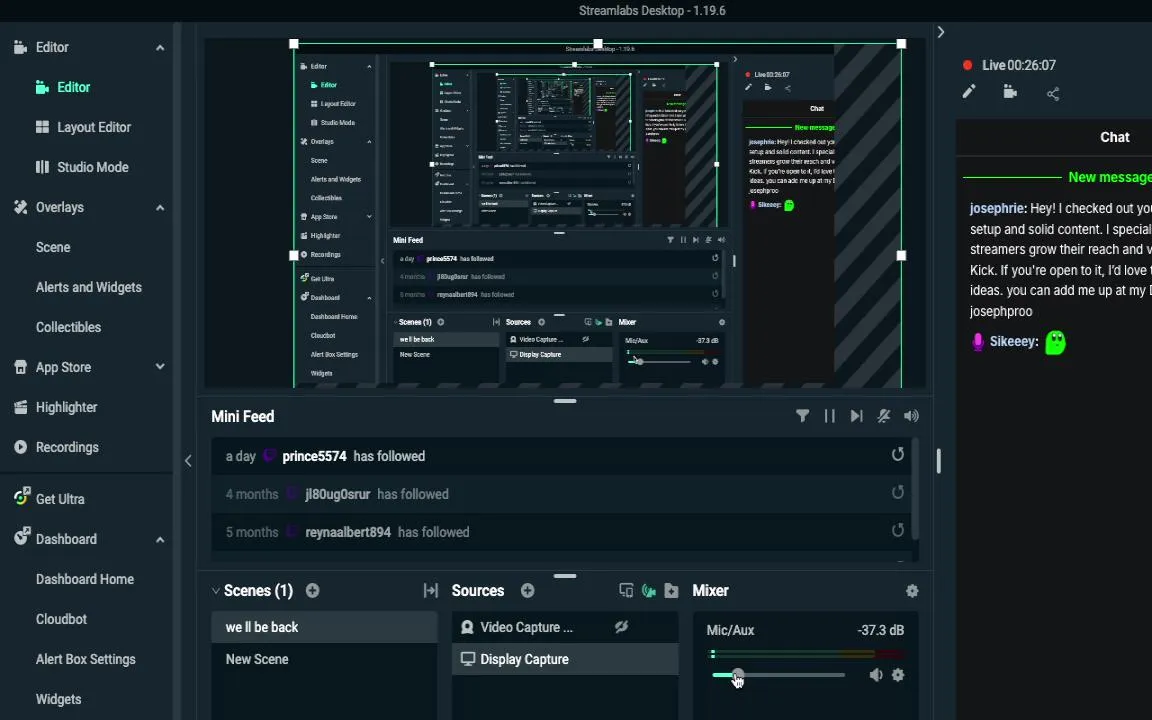Image resolution: width=1152 pixels, height=720 pixels.
Task: Click the prince5574 username
Action: 314,456
